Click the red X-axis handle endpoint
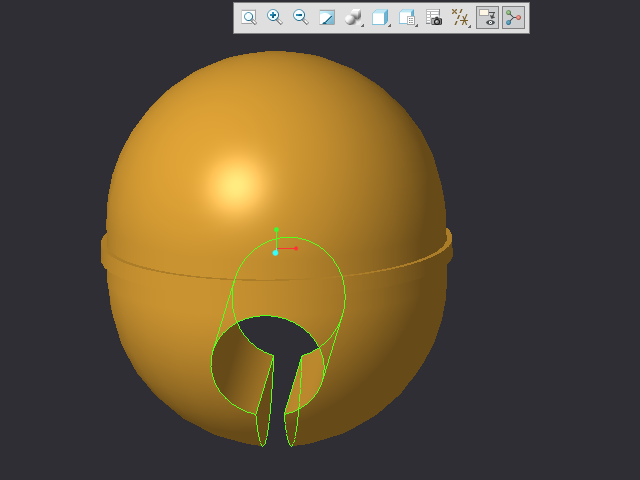The height and width of the screenshot is (480, 640). click(x=296, y=248)
